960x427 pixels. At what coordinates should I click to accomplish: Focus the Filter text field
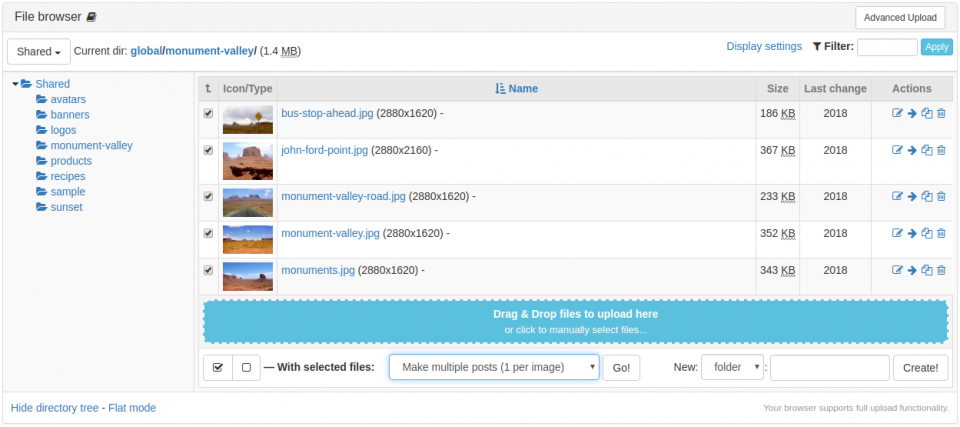pyautogui.click(x=887, y=47)
